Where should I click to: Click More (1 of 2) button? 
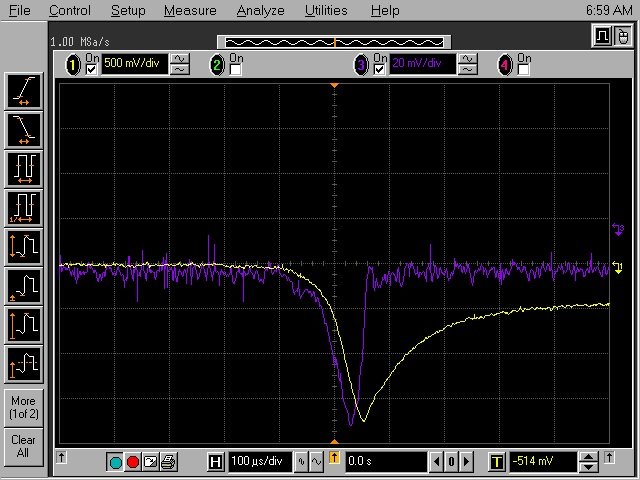point(24,408)
